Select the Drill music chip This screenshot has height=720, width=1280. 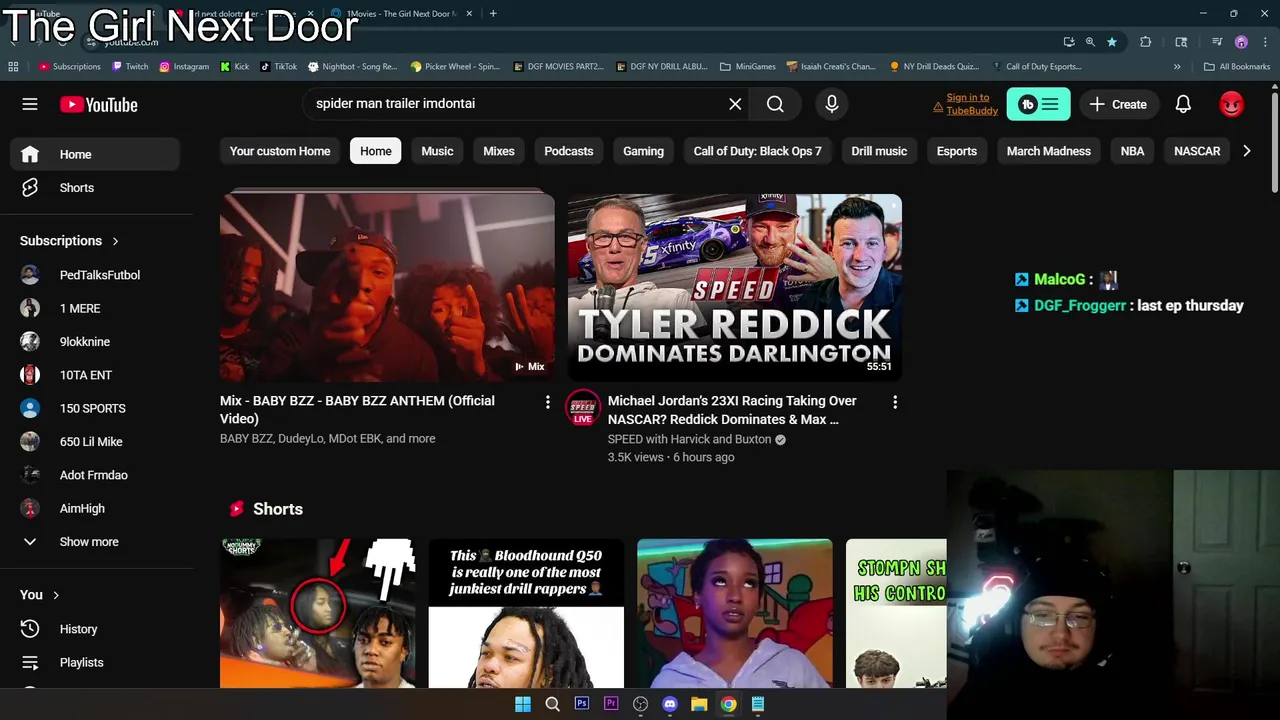point(879,151)
